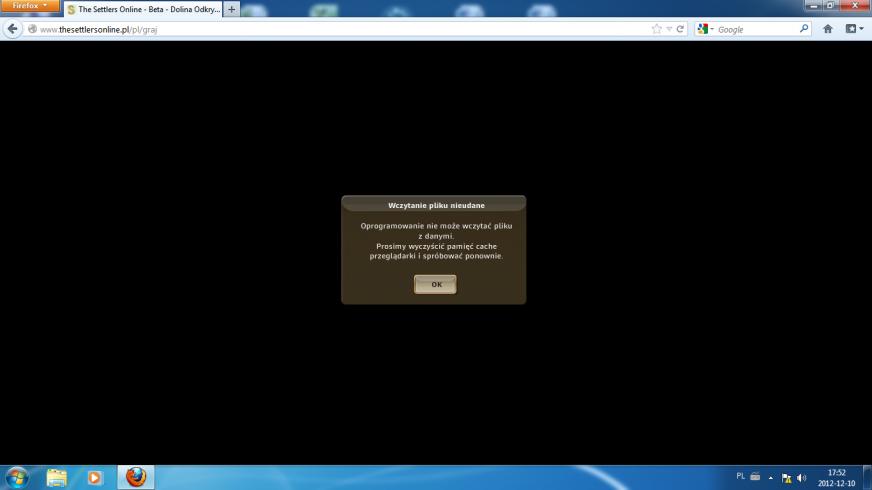This screenshot has width=872, height=490.
Task: Open a new browser tab
Action: pos(232,9)
